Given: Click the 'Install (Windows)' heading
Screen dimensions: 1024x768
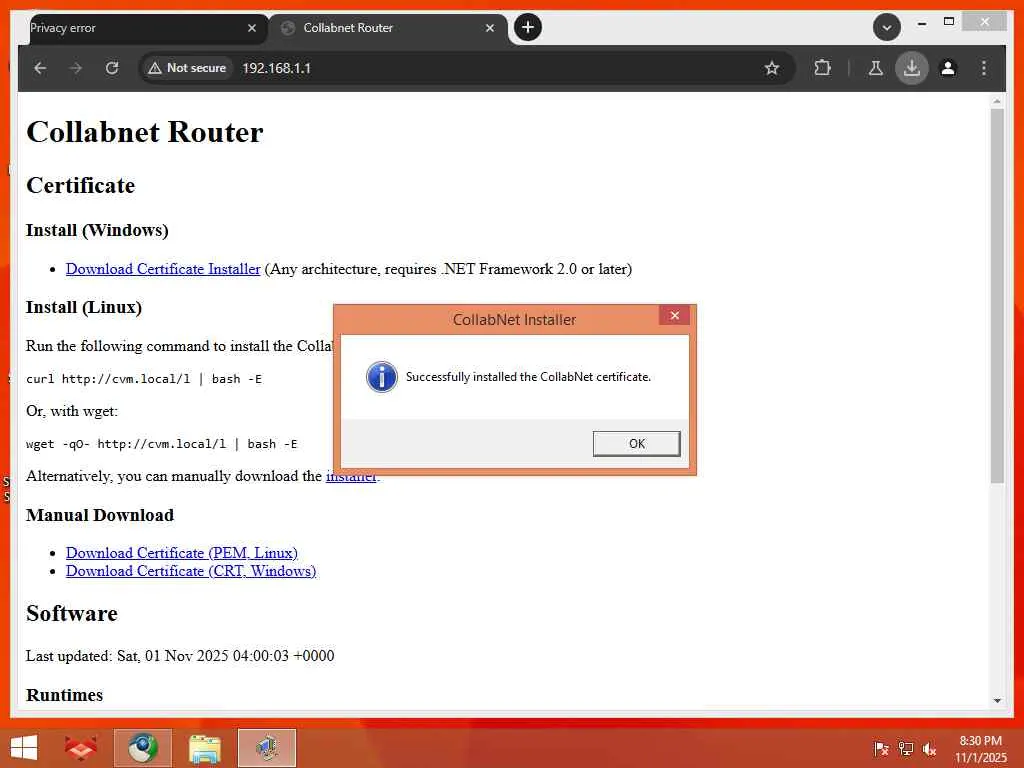Looking at the screenshot, I should click(97, 231).
